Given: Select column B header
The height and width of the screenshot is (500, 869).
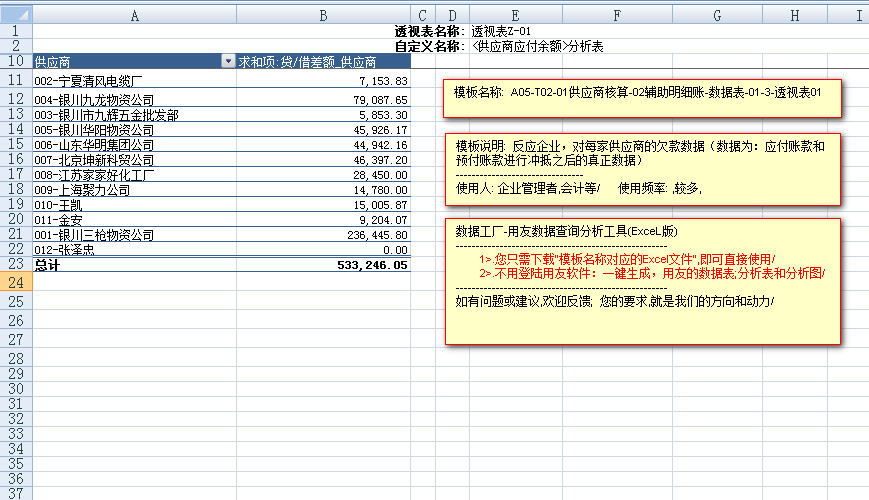Looking at the screenshot, I should (323, 15).
